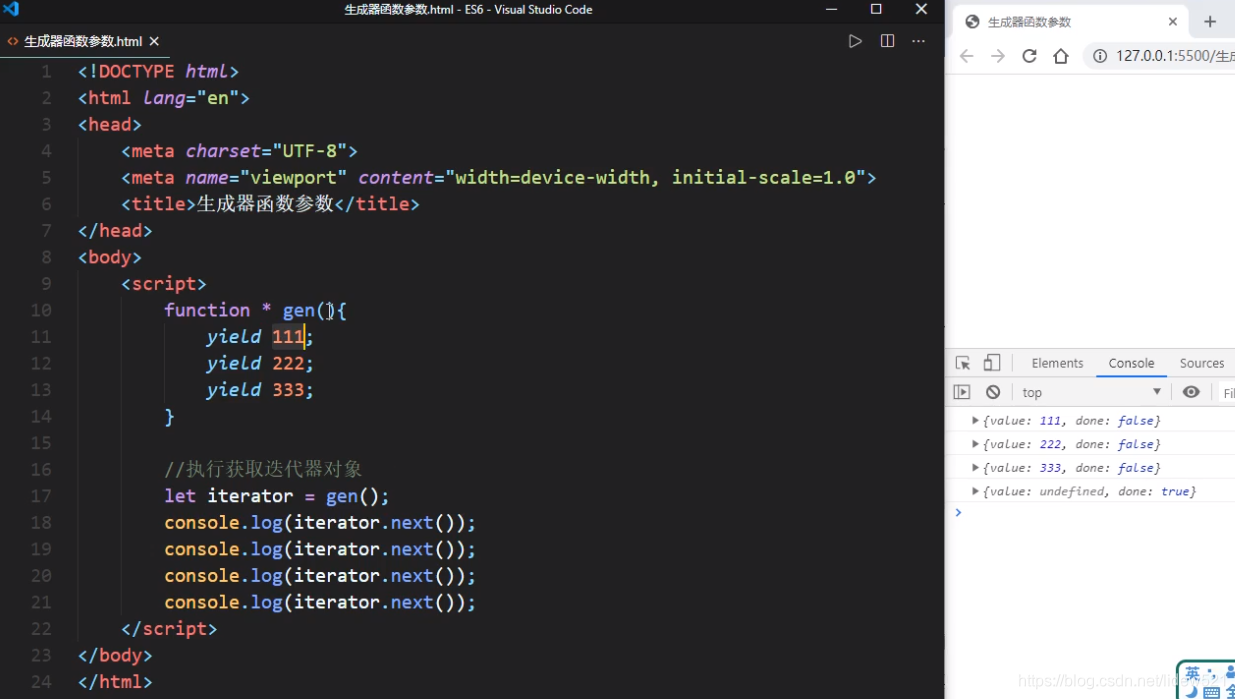The image size is (1235, 699).
Task: Click the comment //执行获取迭代器对象
Action: pos(264,469)
